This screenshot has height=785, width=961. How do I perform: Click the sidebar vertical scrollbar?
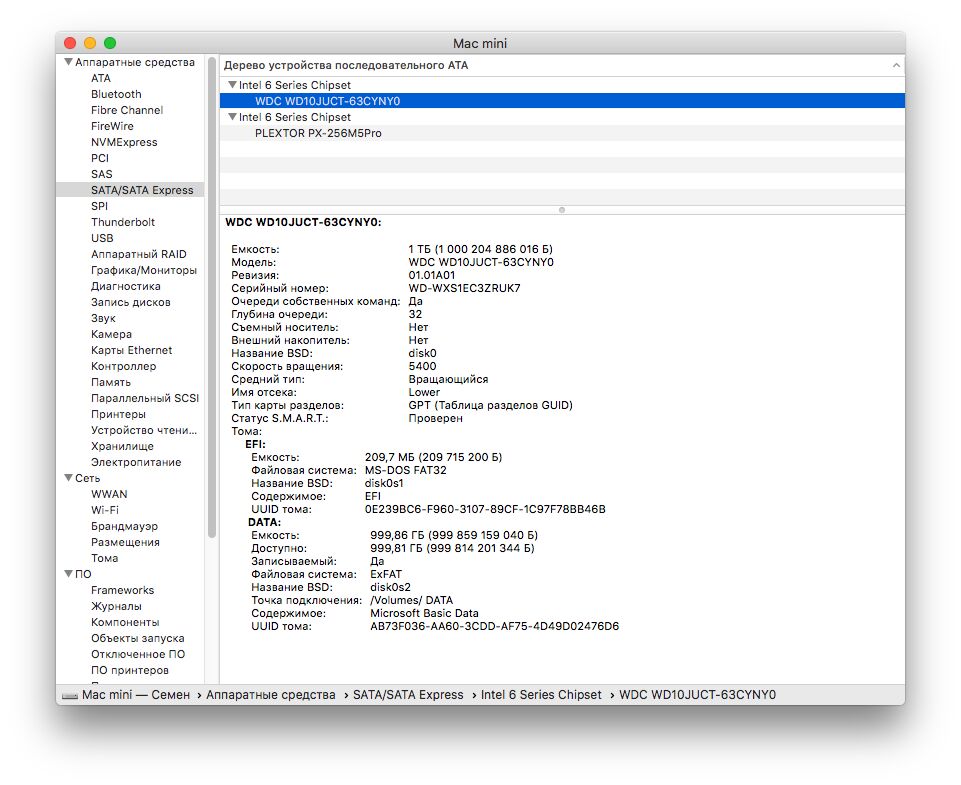coord(212,297)
